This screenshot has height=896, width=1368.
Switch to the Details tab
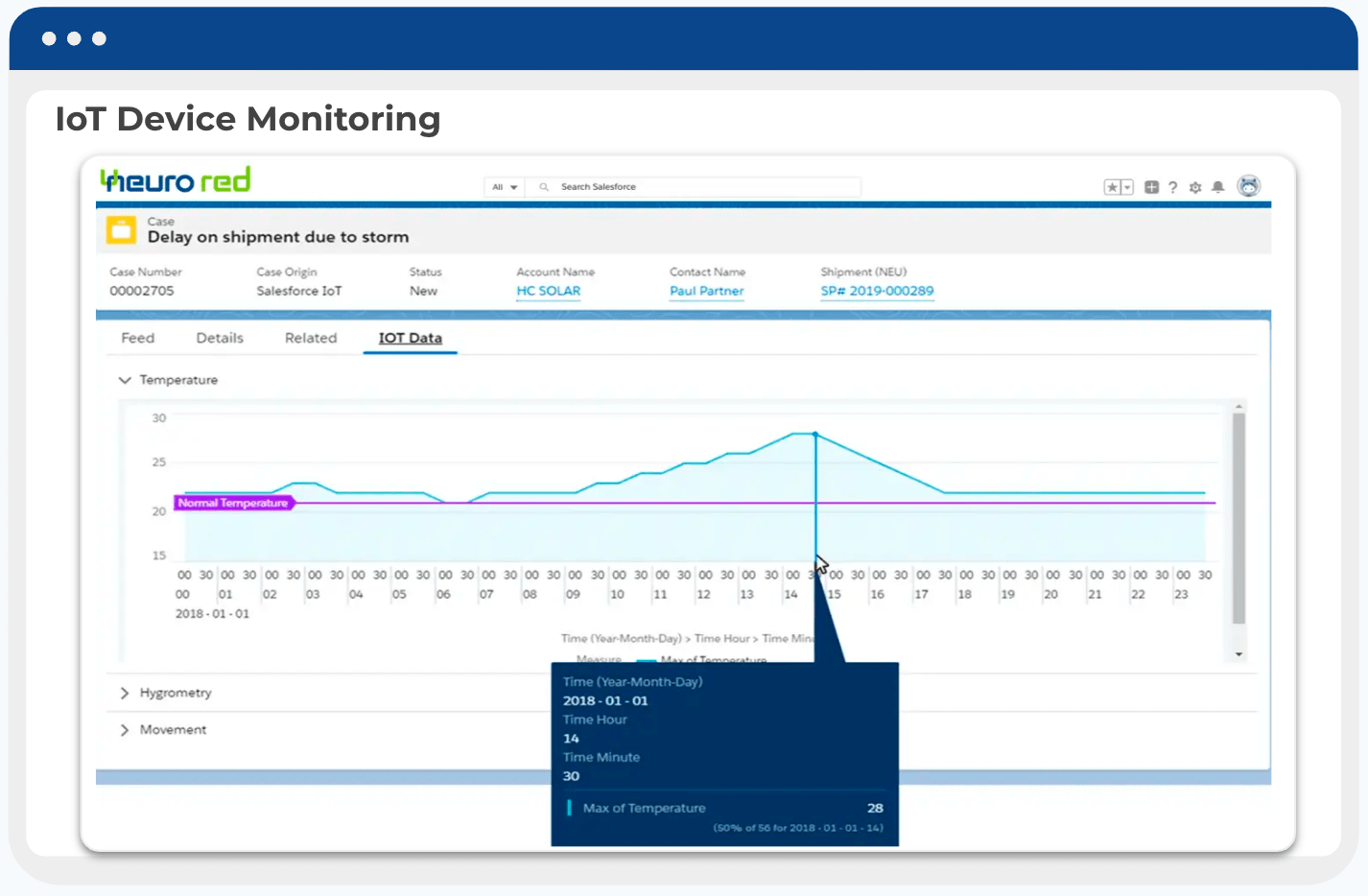coord(220,339)
